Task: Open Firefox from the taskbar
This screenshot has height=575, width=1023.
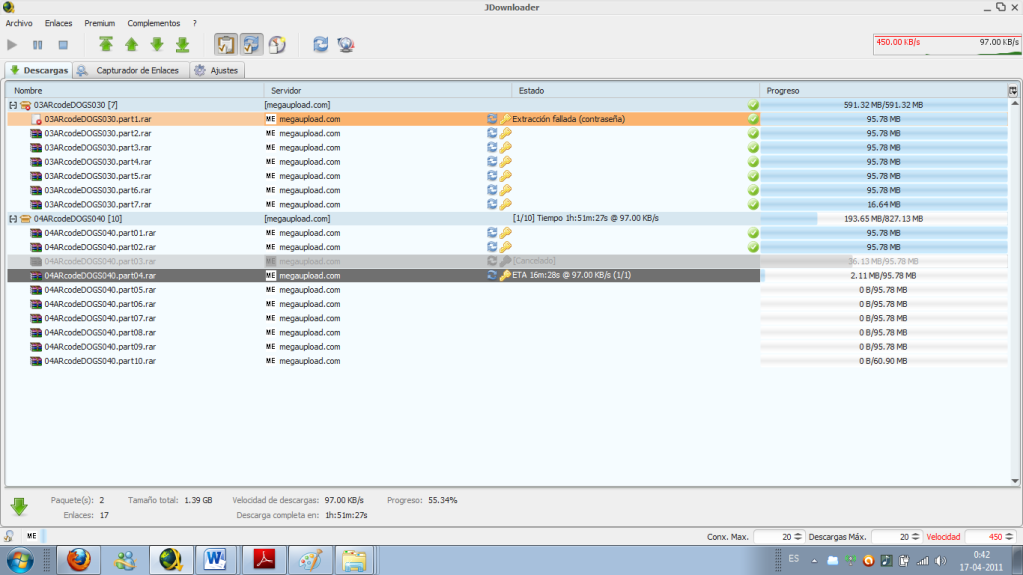Action: [79, 560]
